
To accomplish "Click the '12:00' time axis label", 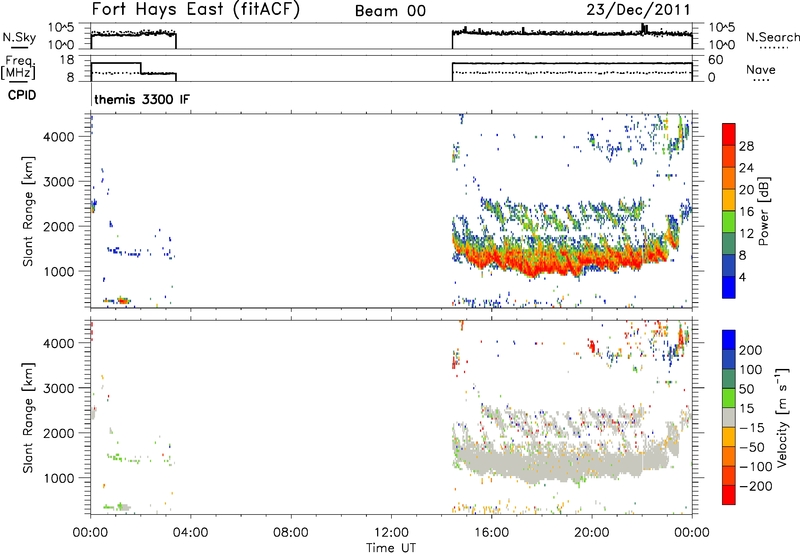I will coord(391,533).
